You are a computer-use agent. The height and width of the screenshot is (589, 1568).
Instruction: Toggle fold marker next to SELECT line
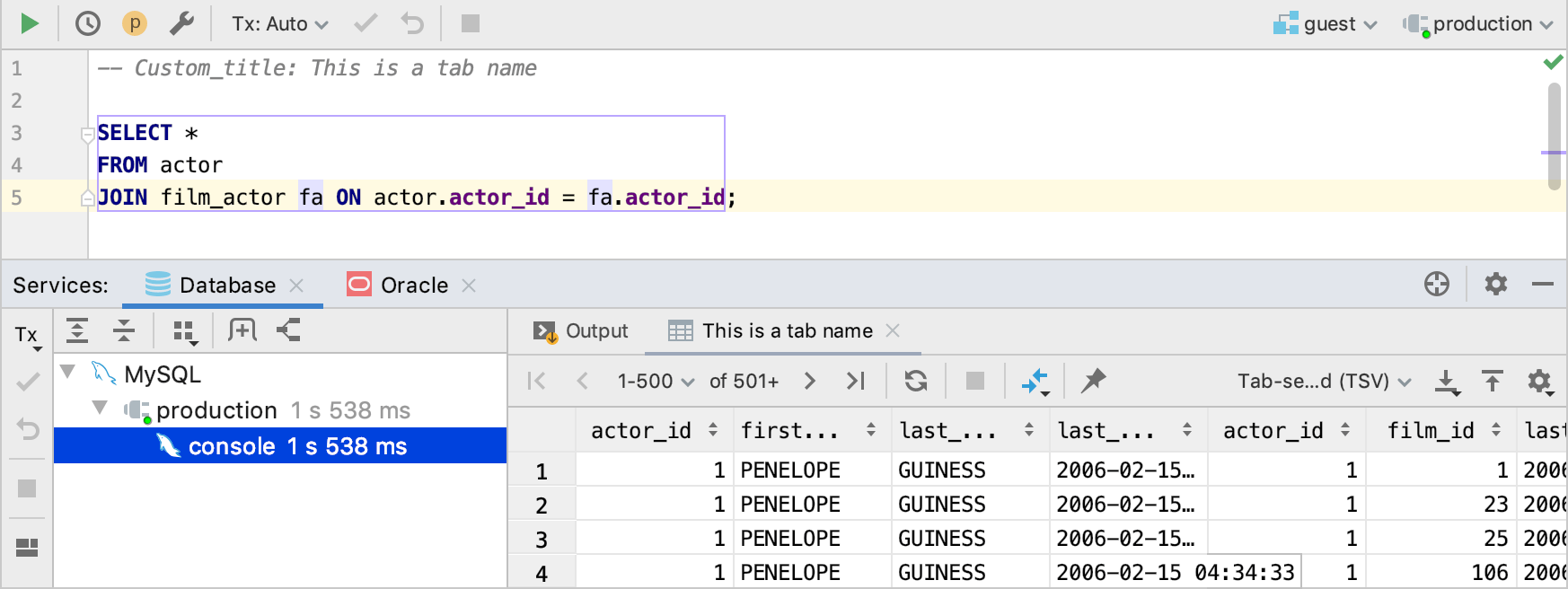coord(88,135)
